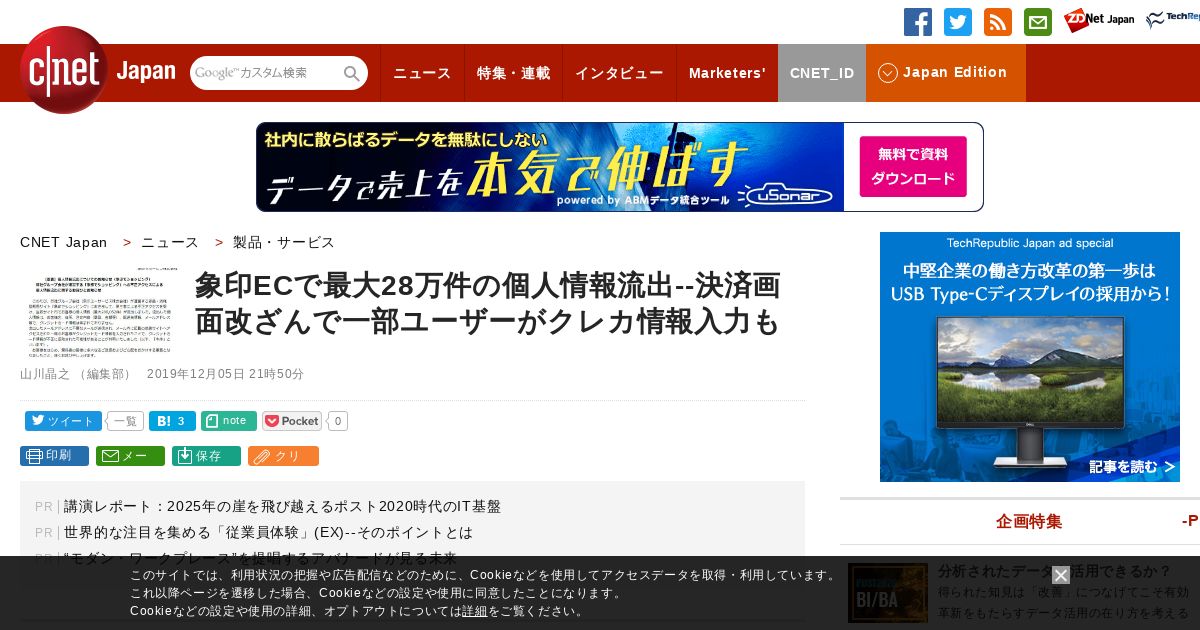The image size is (1200, 630).
Task: Click inside the Google custom search field
Action: pos(266,73)
